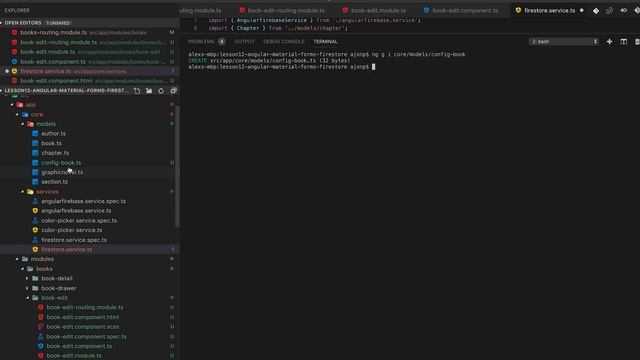Expand the book-drawer folder
This screenshot has width=640, height=360.
pyautogui.click(x=27, y=288)
